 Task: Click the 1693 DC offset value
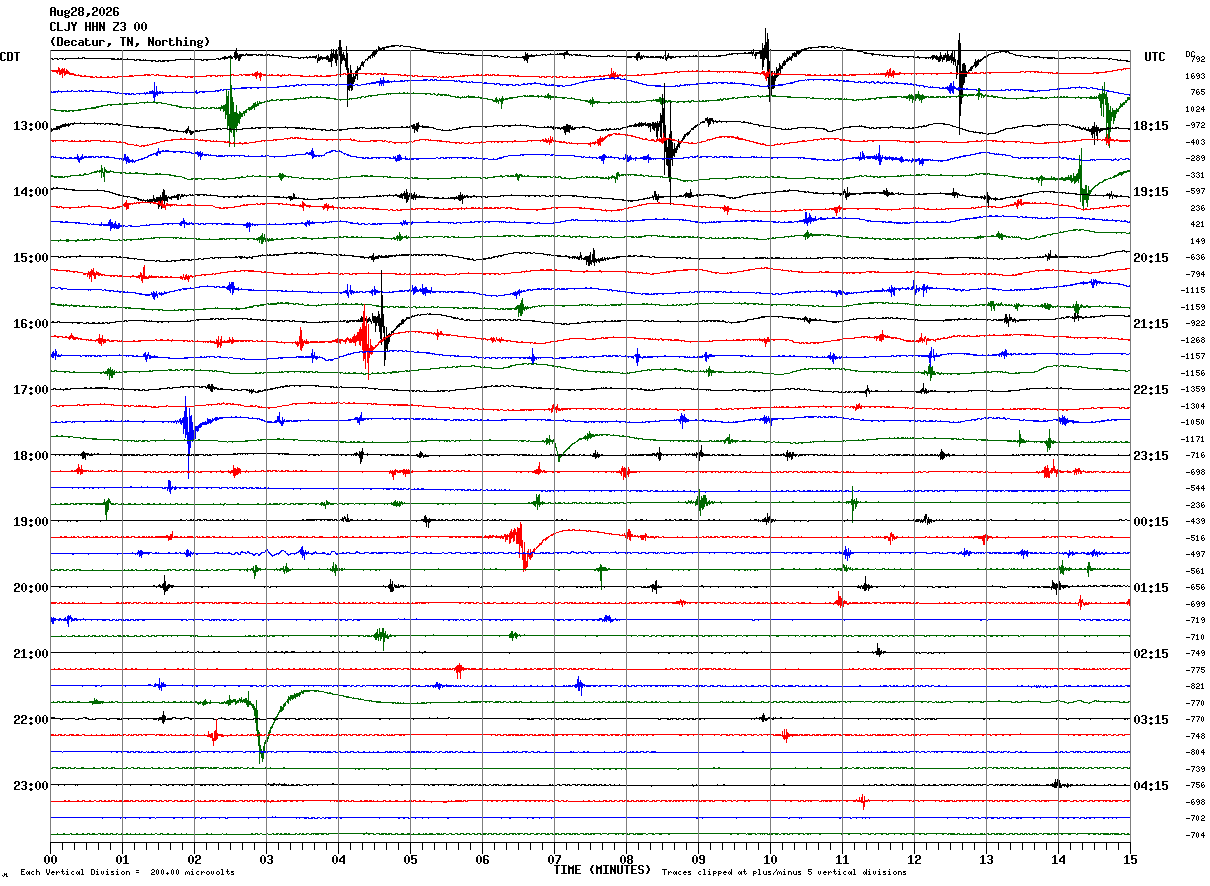tap(1195, 76)
